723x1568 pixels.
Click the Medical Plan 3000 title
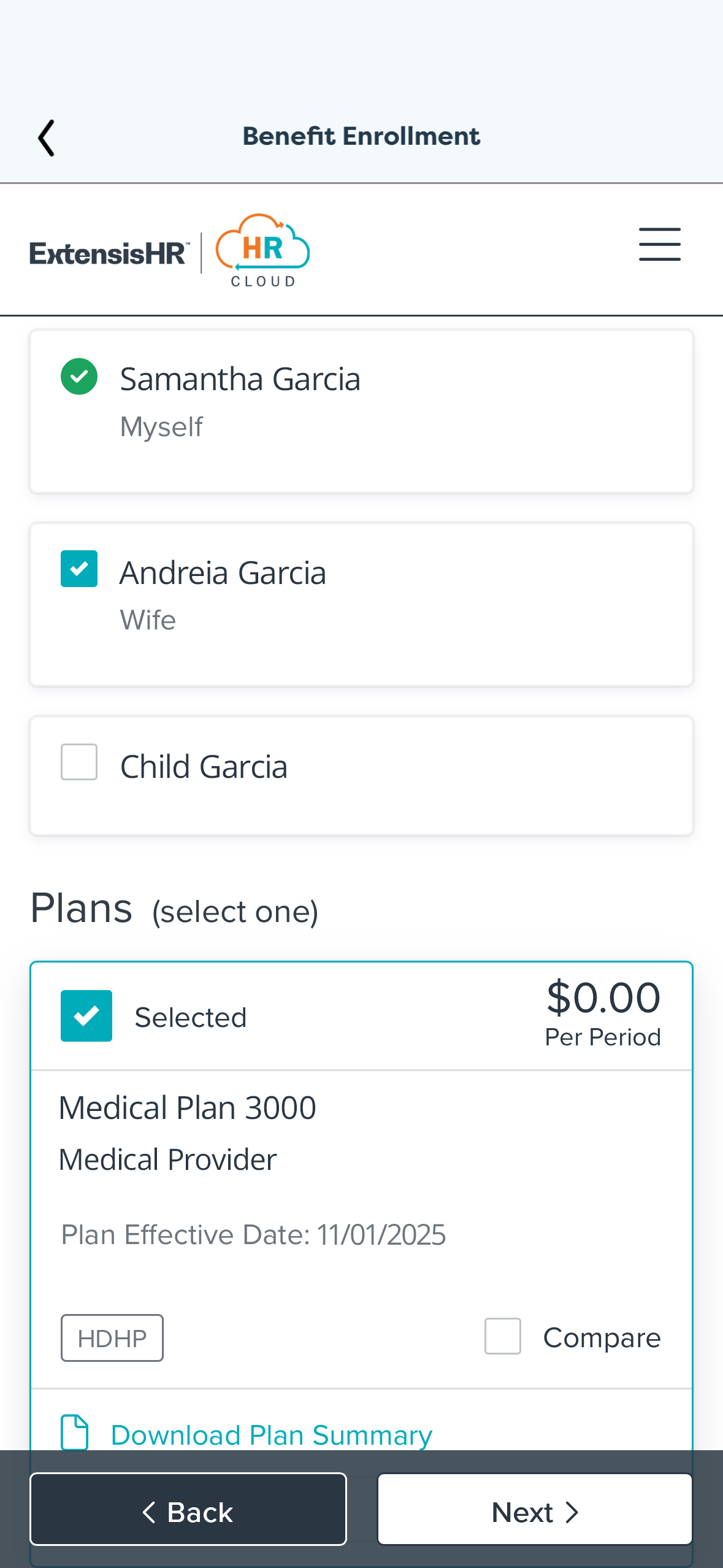pos(187,1108)
